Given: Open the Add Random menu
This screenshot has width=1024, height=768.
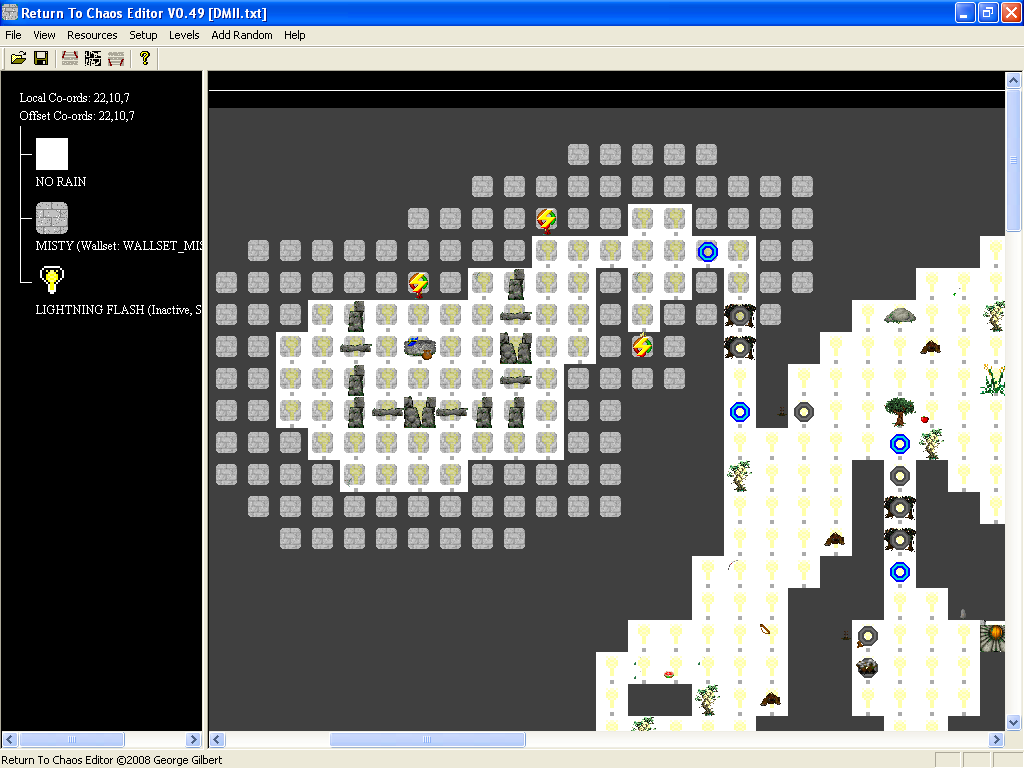Looking at the screenshot, I should click(x=240, y=35).
